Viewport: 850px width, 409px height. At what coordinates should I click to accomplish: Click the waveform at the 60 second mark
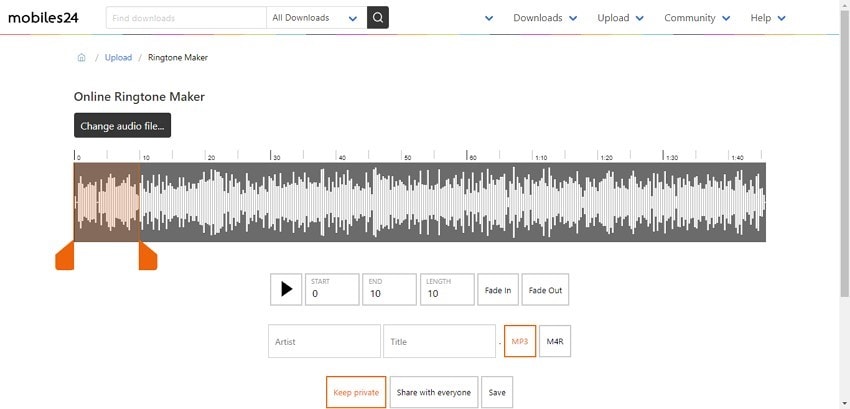tap(467, 202)
